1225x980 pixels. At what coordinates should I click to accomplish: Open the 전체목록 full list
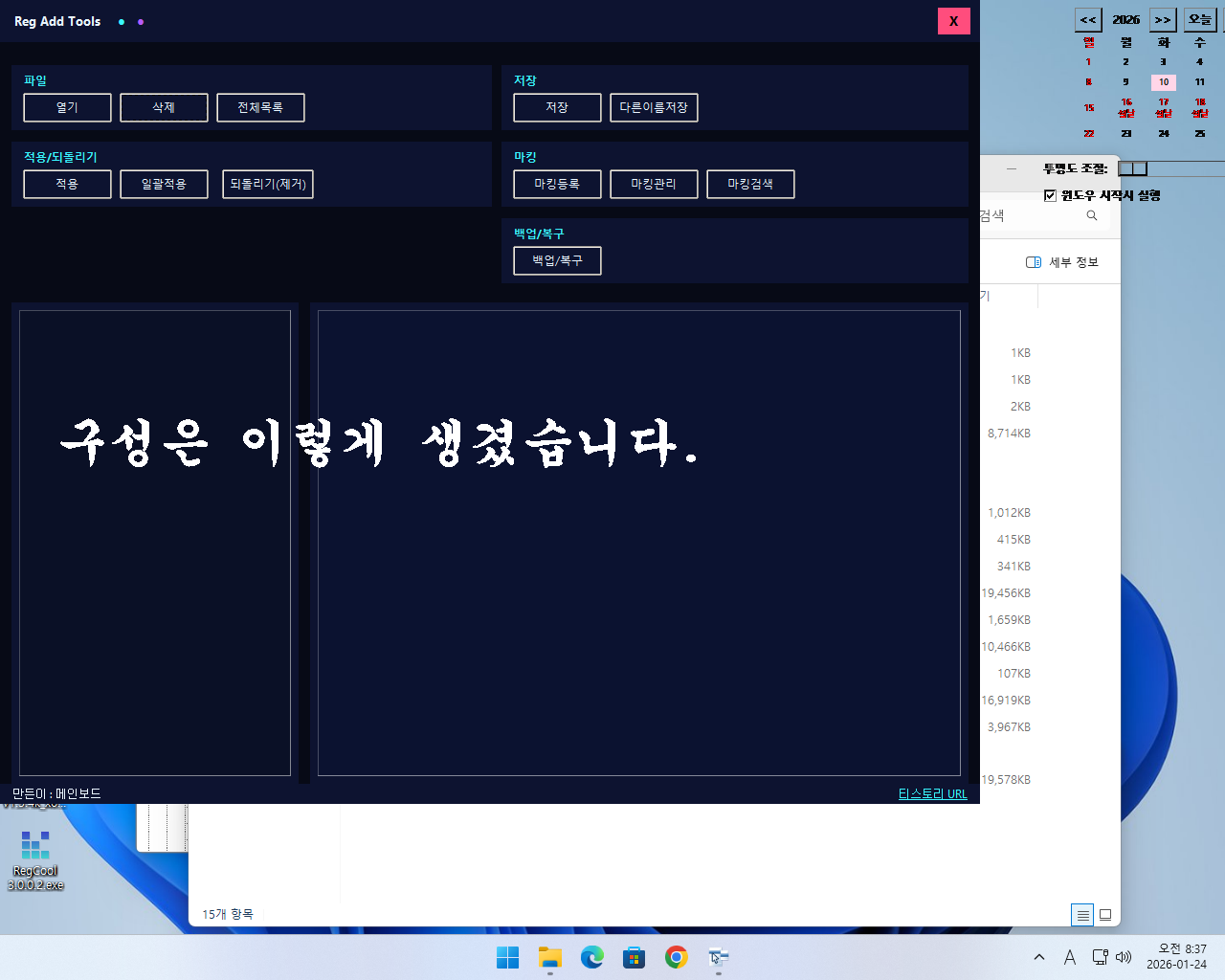260,107
